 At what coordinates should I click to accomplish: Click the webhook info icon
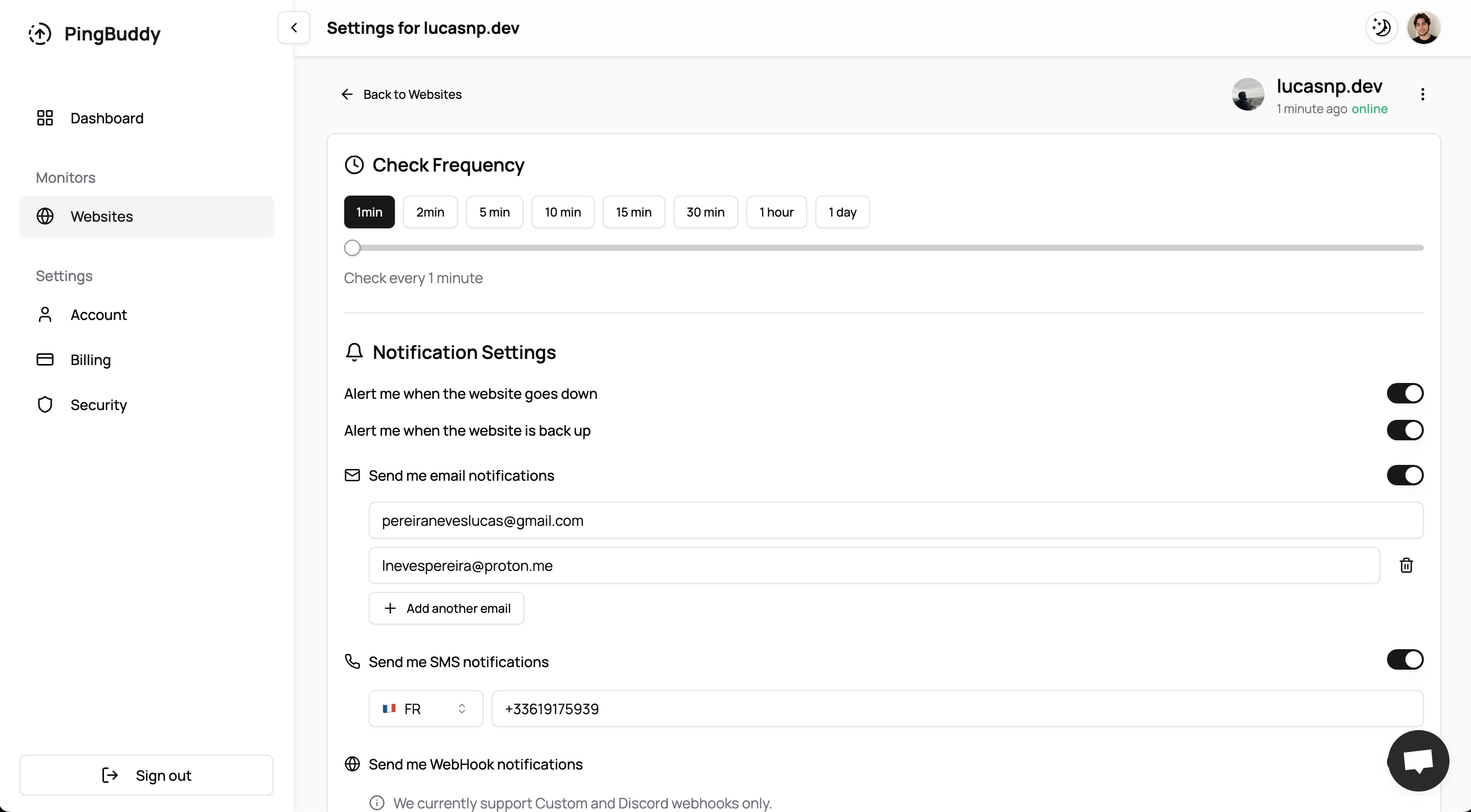[x=377, y=803]
